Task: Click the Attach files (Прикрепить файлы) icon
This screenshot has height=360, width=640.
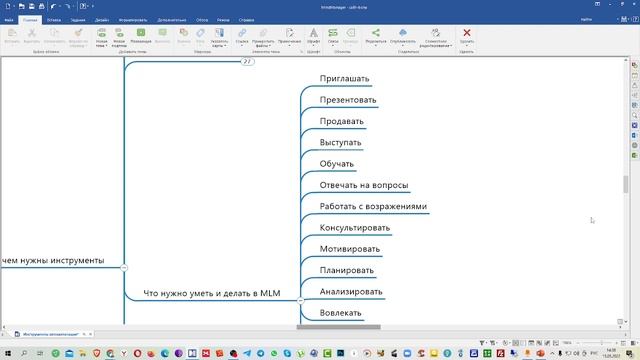Action: 263,33
